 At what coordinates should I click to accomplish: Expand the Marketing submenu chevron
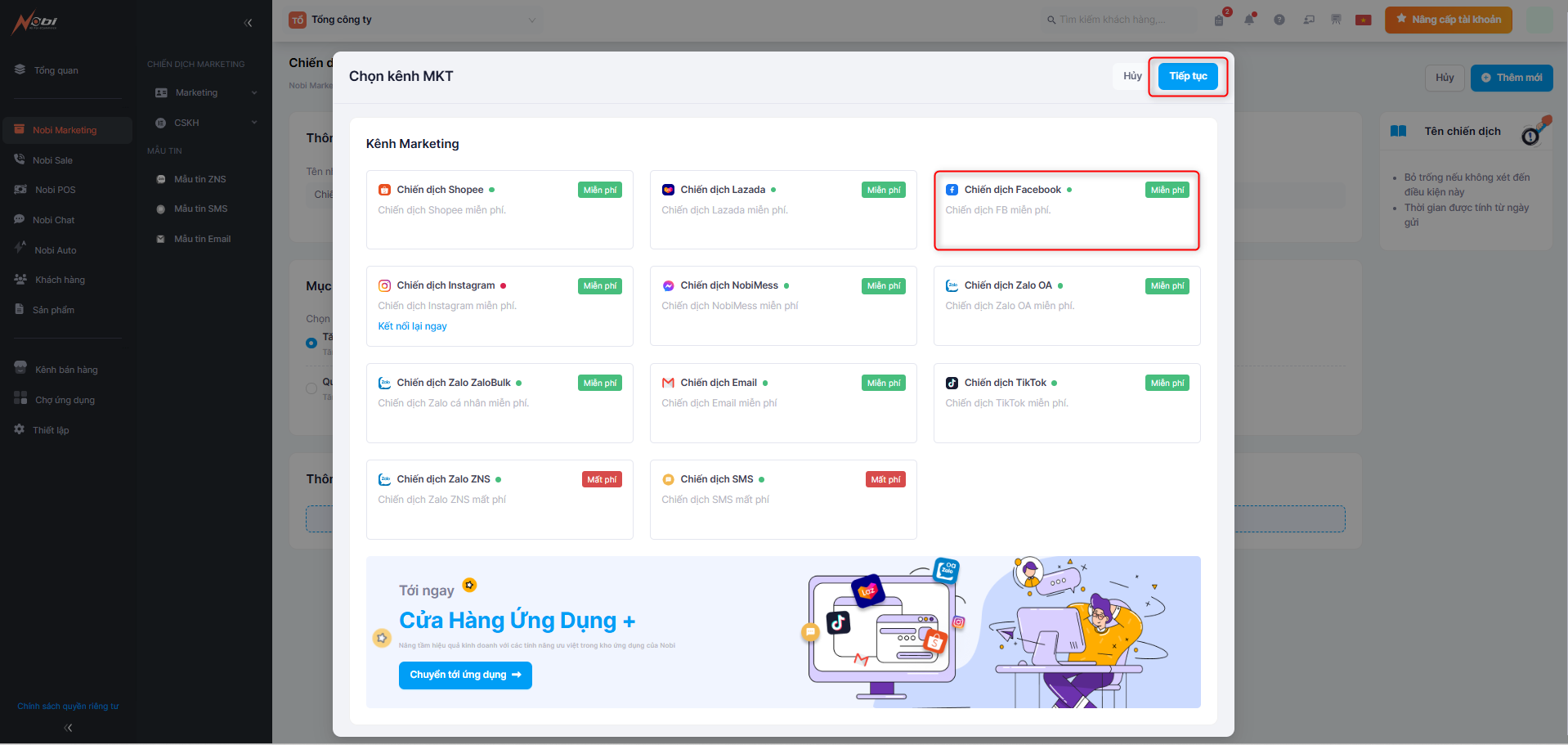tap(254, 92)
